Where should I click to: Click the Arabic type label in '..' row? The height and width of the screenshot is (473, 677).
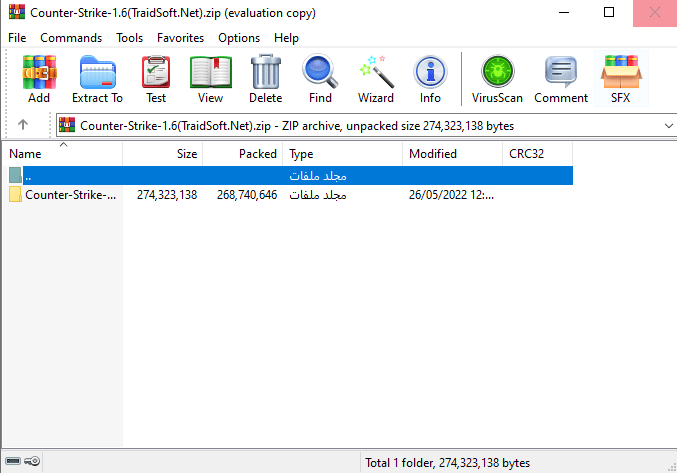(x=318, y=176)
